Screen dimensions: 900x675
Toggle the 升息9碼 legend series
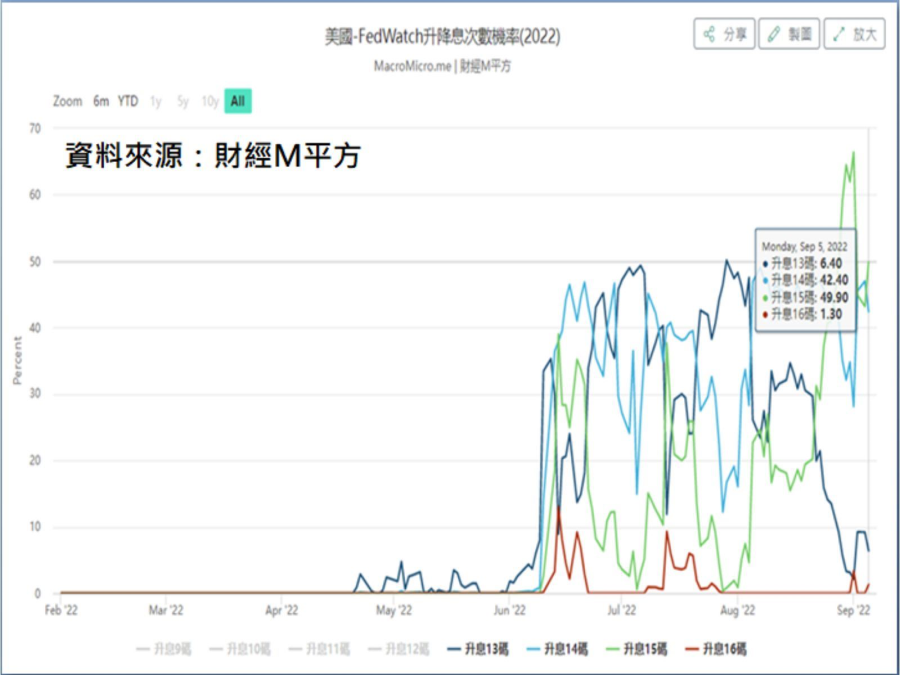point(164,649)
